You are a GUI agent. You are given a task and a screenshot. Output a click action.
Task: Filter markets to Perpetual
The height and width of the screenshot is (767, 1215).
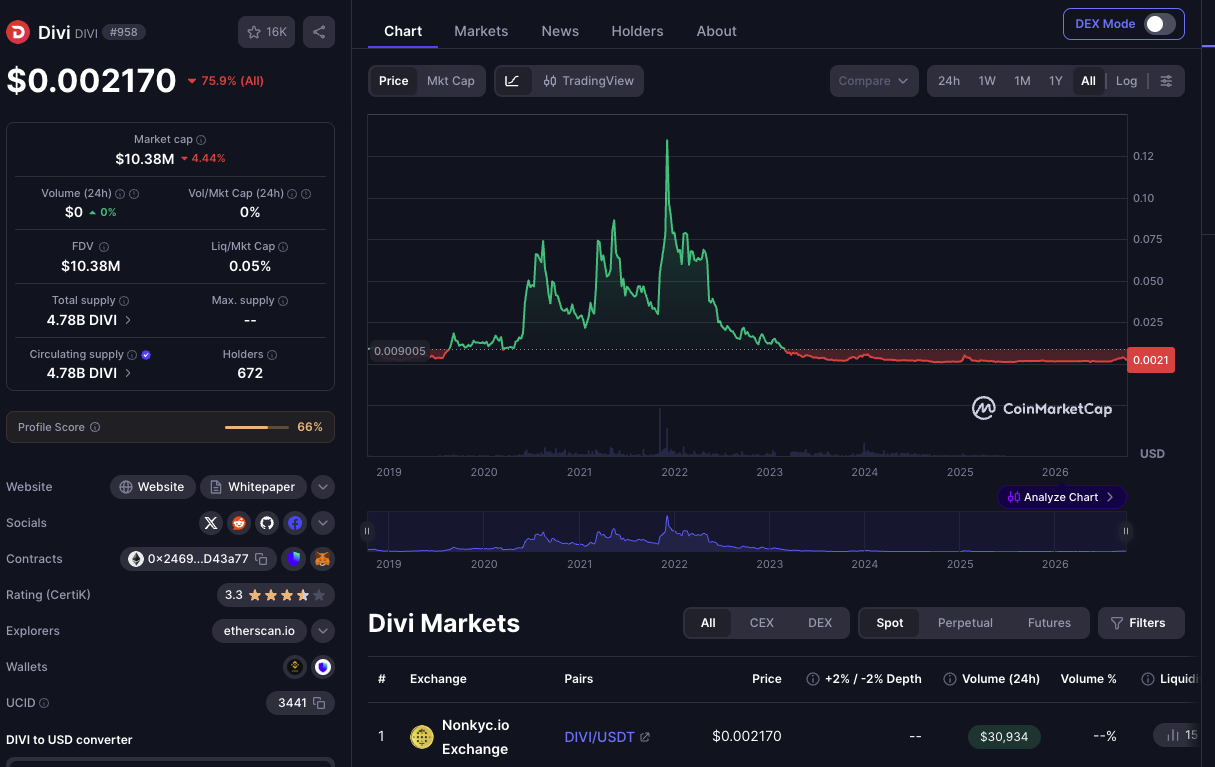pyautogui.click(x=965, y=623)
